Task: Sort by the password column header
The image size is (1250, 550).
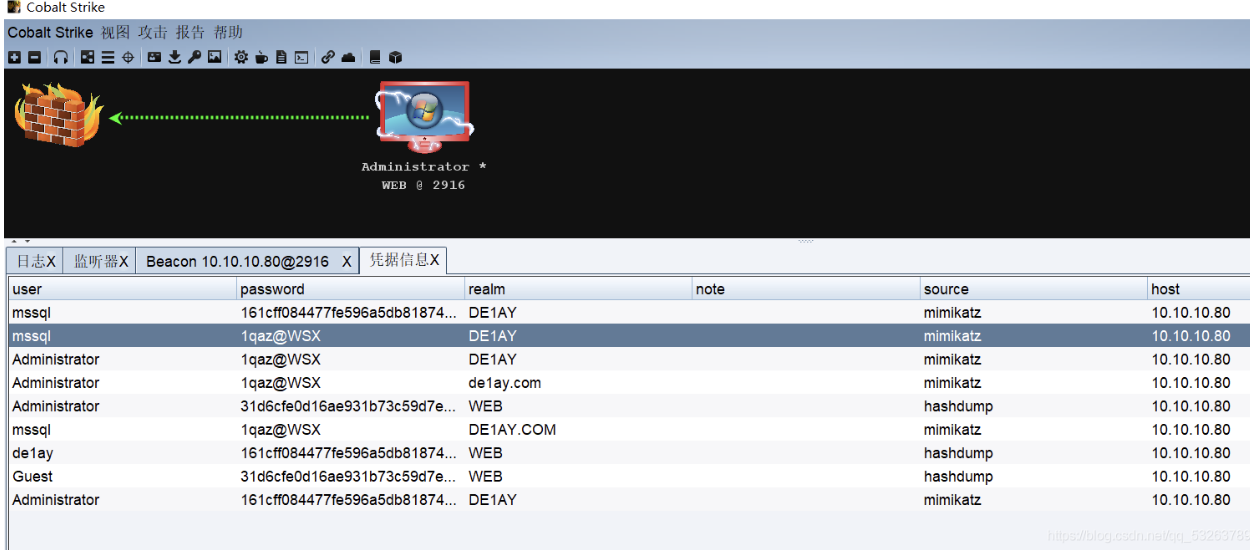Action: coord(350,289)
